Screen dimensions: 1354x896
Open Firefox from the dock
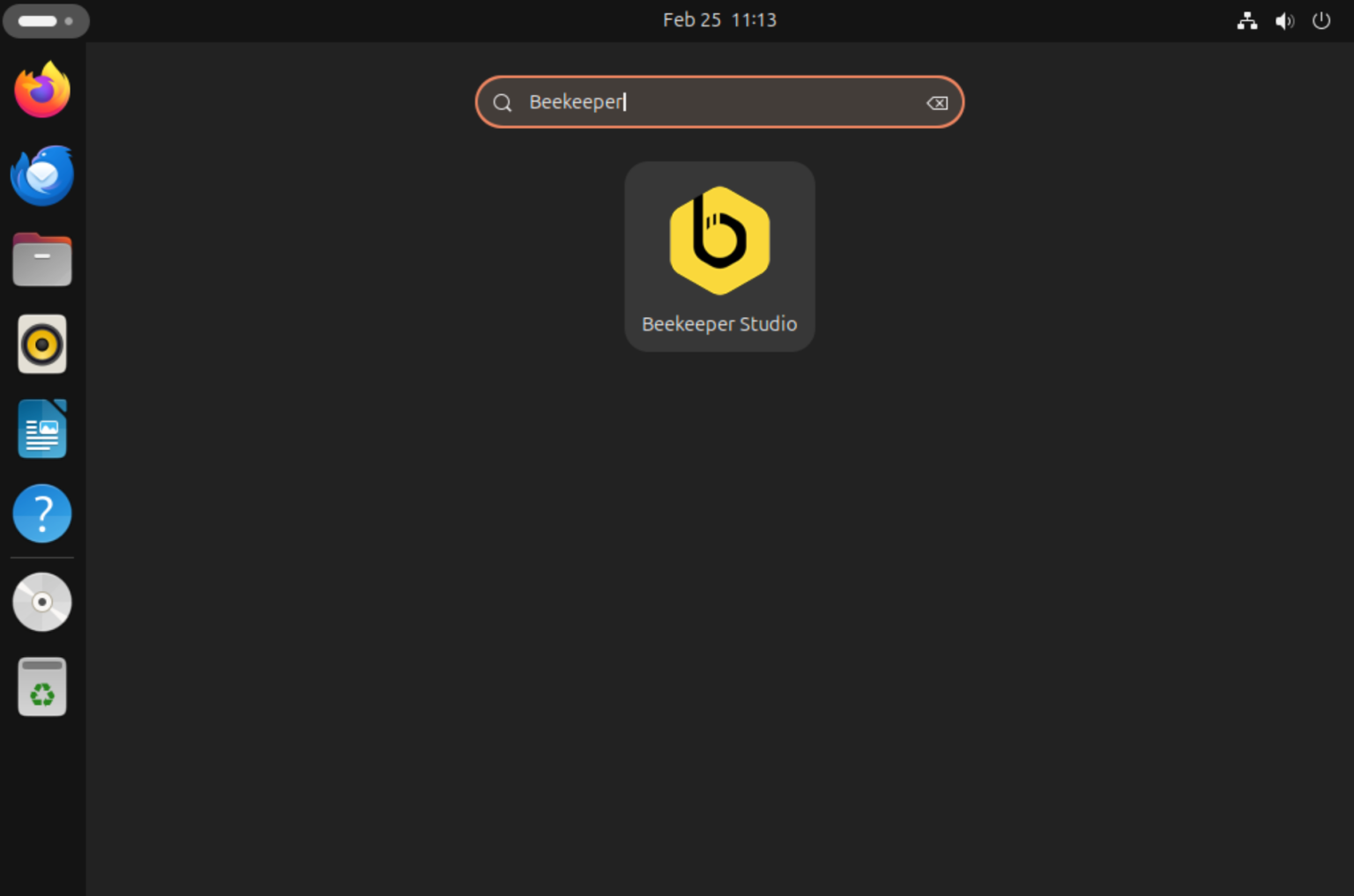(x=41, y=89)
